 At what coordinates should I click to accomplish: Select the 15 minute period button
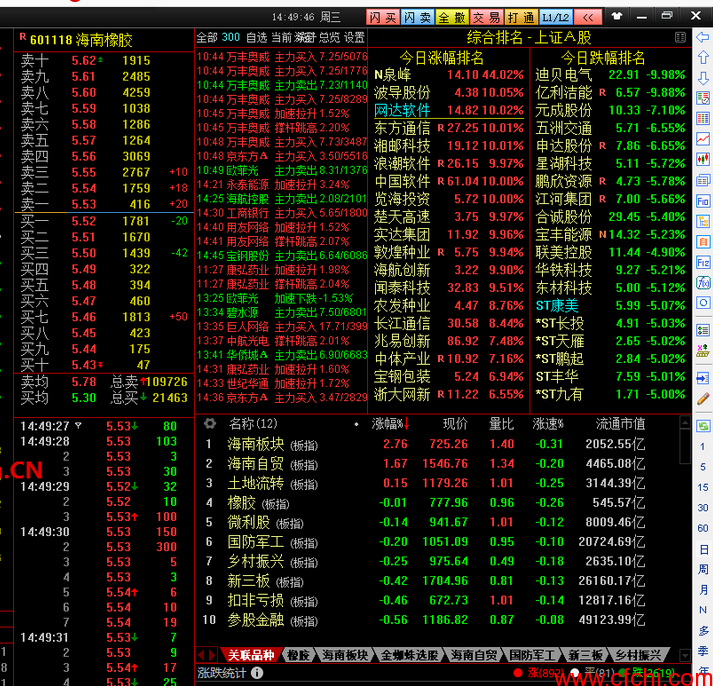pos(703,487)
